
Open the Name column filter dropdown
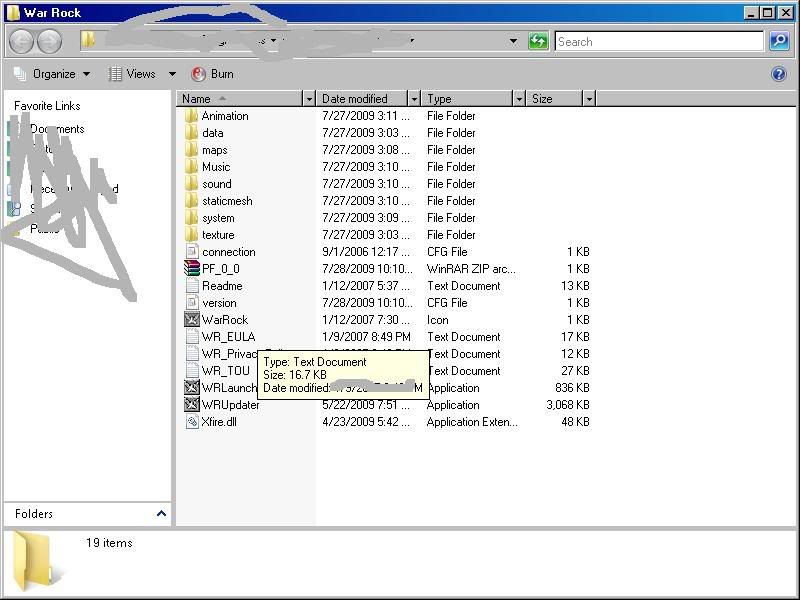[x=309, y=98]
